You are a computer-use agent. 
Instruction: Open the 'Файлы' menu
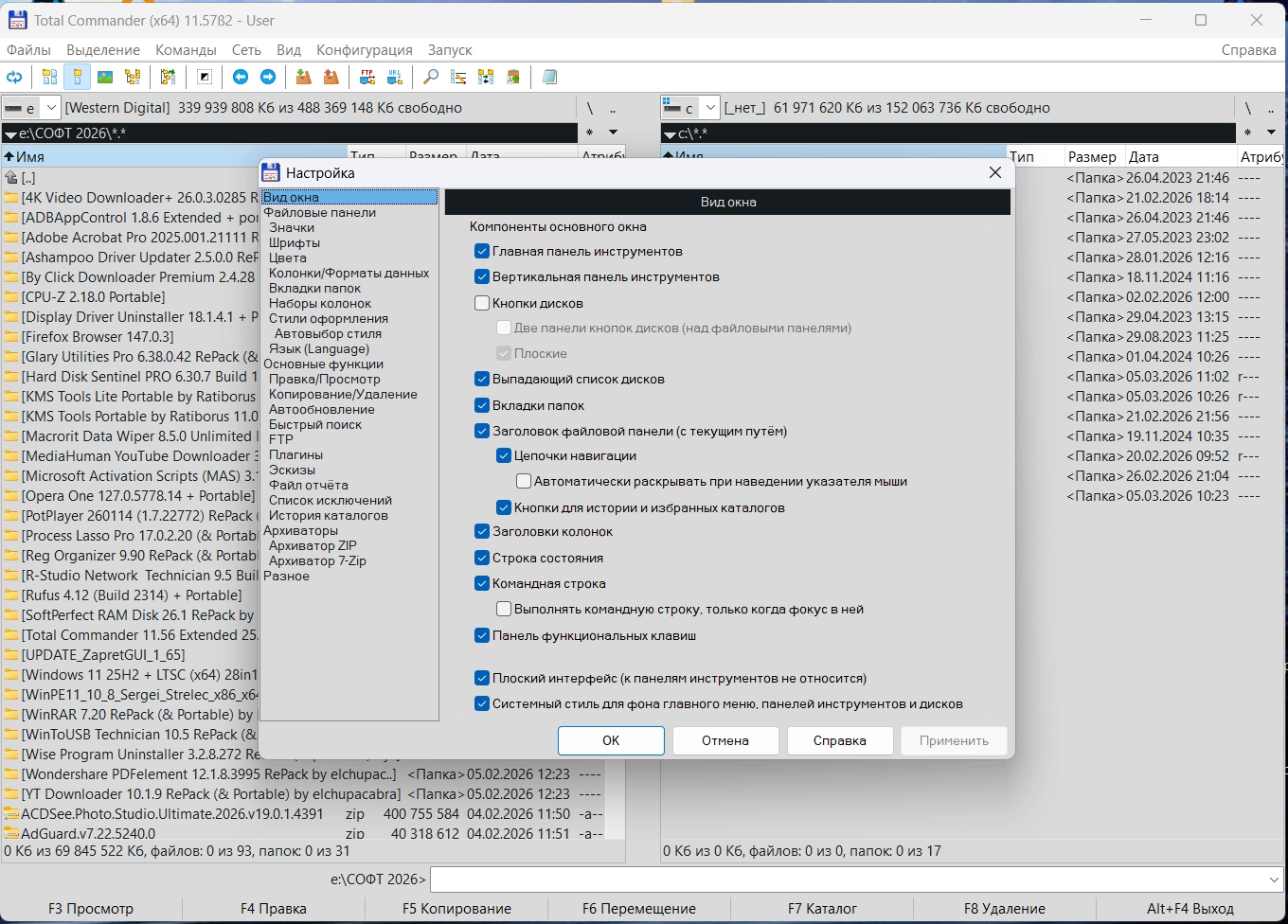point(28,50)
